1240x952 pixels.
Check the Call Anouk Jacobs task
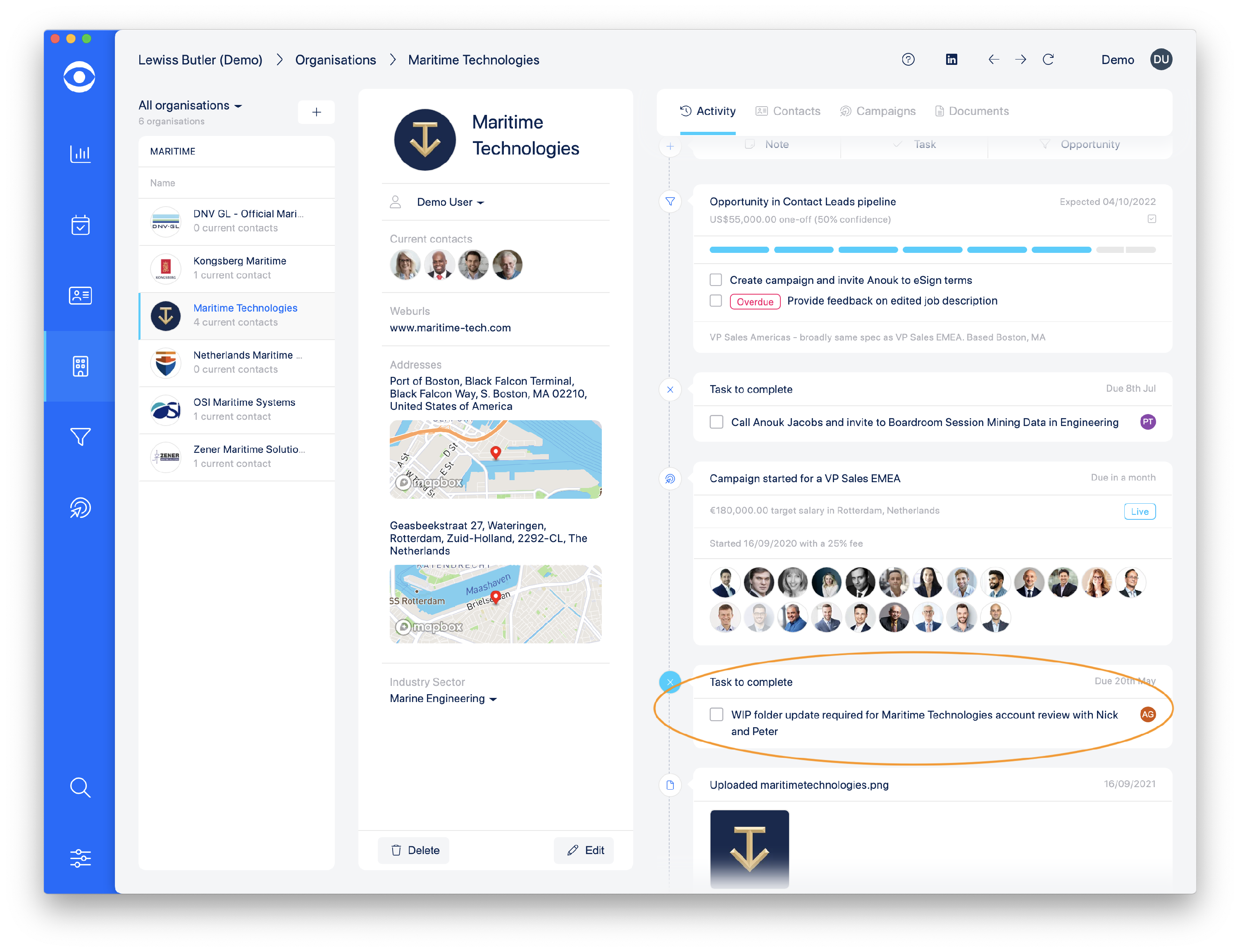point(716,422)
